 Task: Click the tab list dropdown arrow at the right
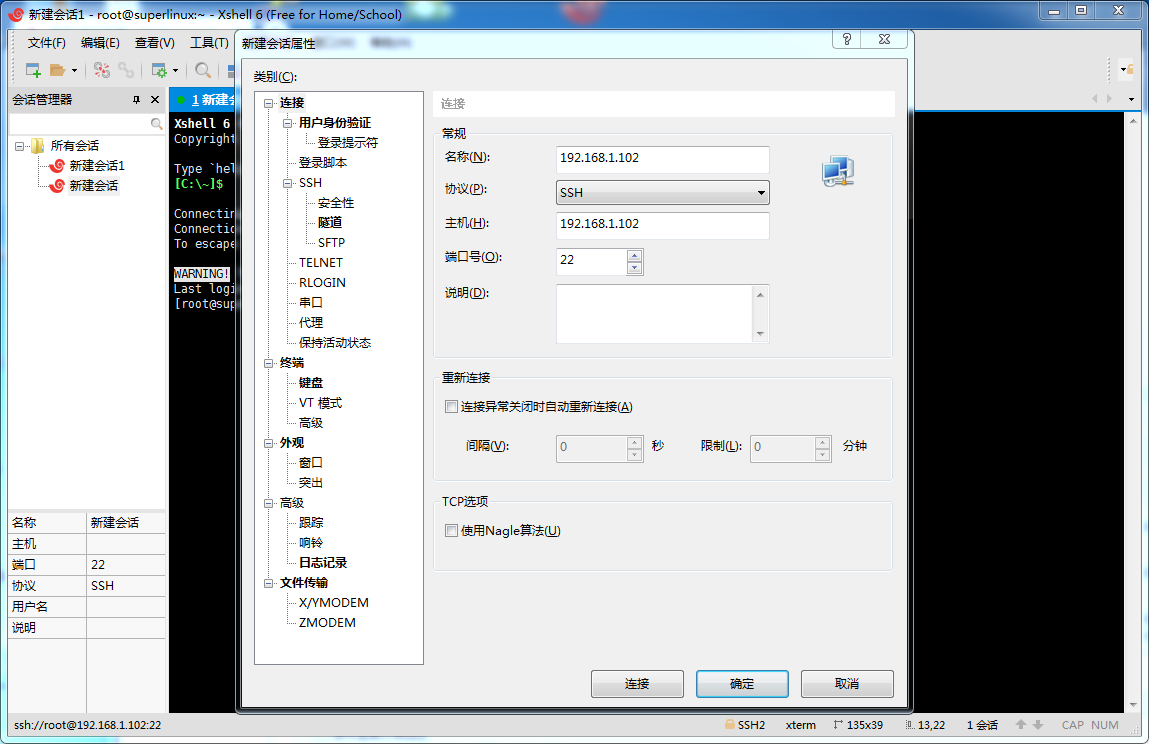click(1131, 99)
